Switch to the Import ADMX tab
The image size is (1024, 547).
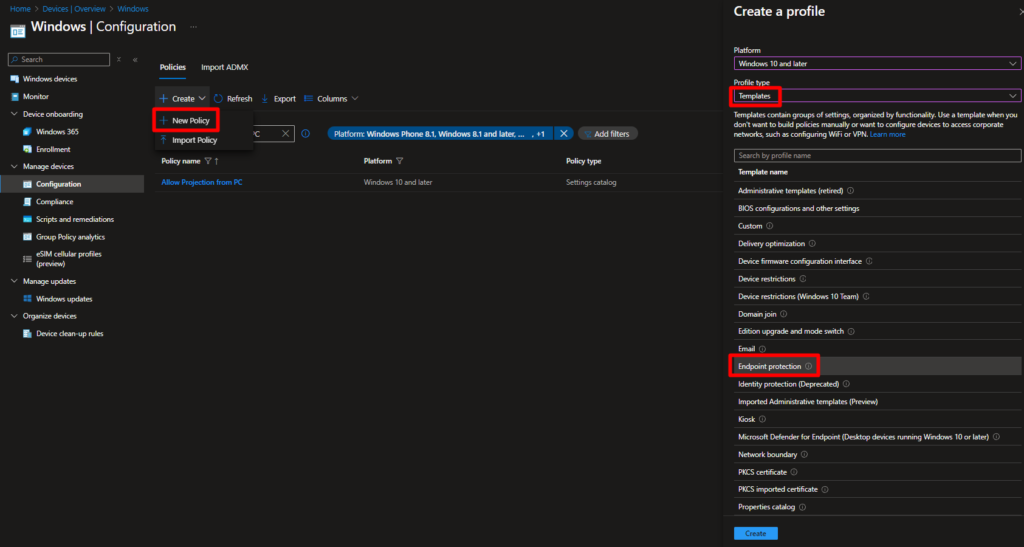225,67
